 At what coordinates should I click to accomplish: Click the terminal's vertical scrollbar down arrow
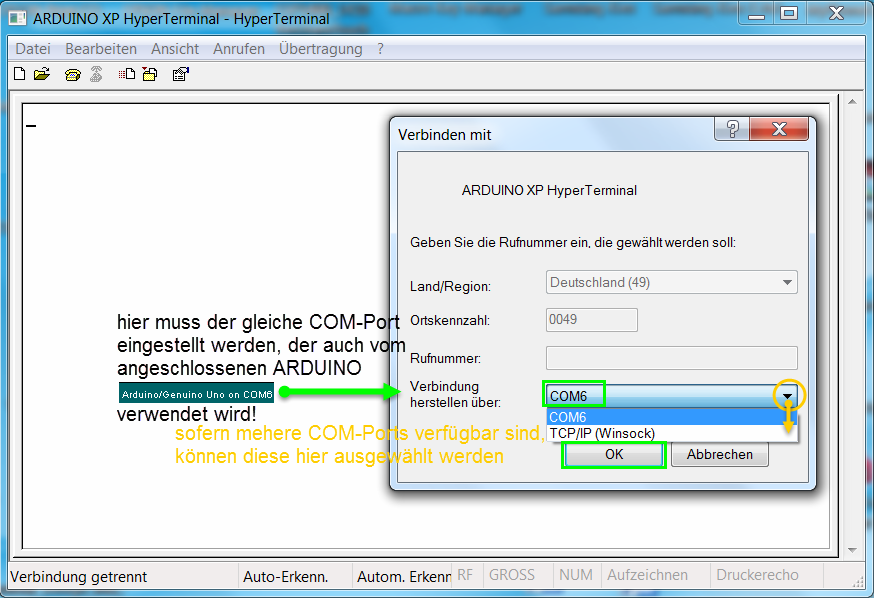pos(853,550)
